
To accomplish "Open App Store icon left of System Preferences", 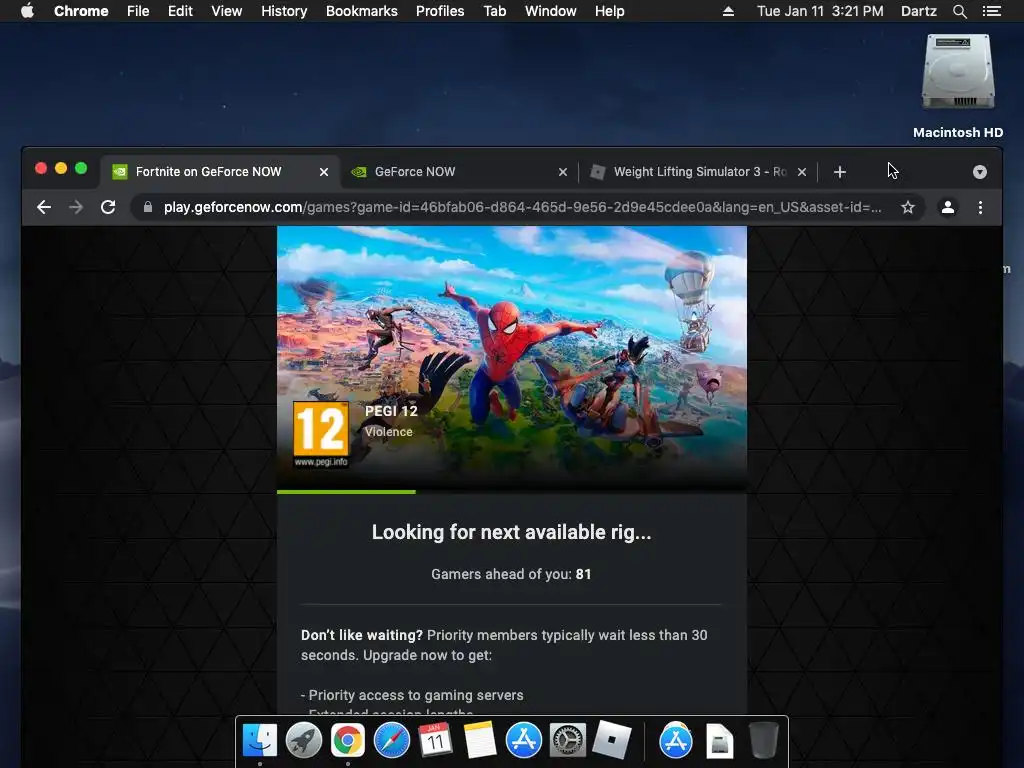I will click(524, 741).
